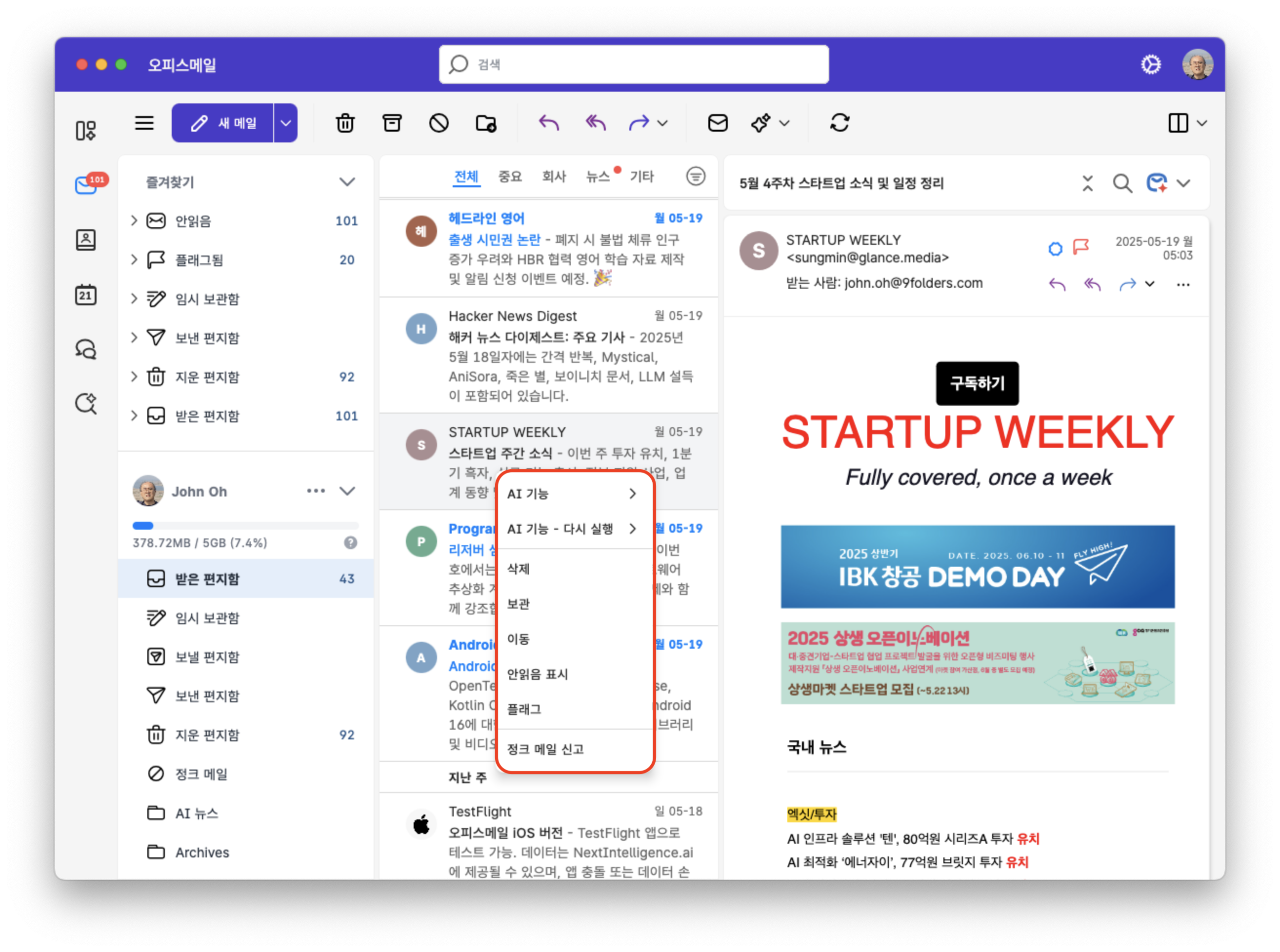
Task: Click the magnifier search icon in the reading pane
Action: (1121, 183)
